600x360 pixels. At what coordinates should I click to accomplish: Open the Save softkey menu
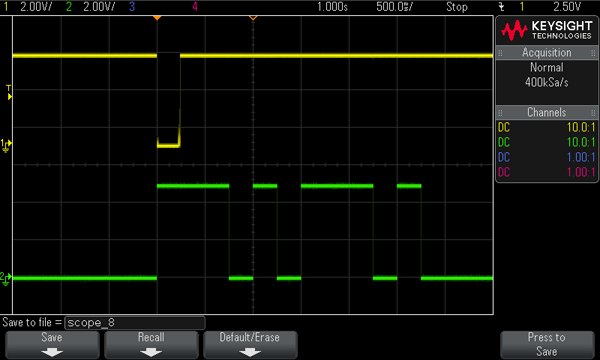[x=52, y=345]
